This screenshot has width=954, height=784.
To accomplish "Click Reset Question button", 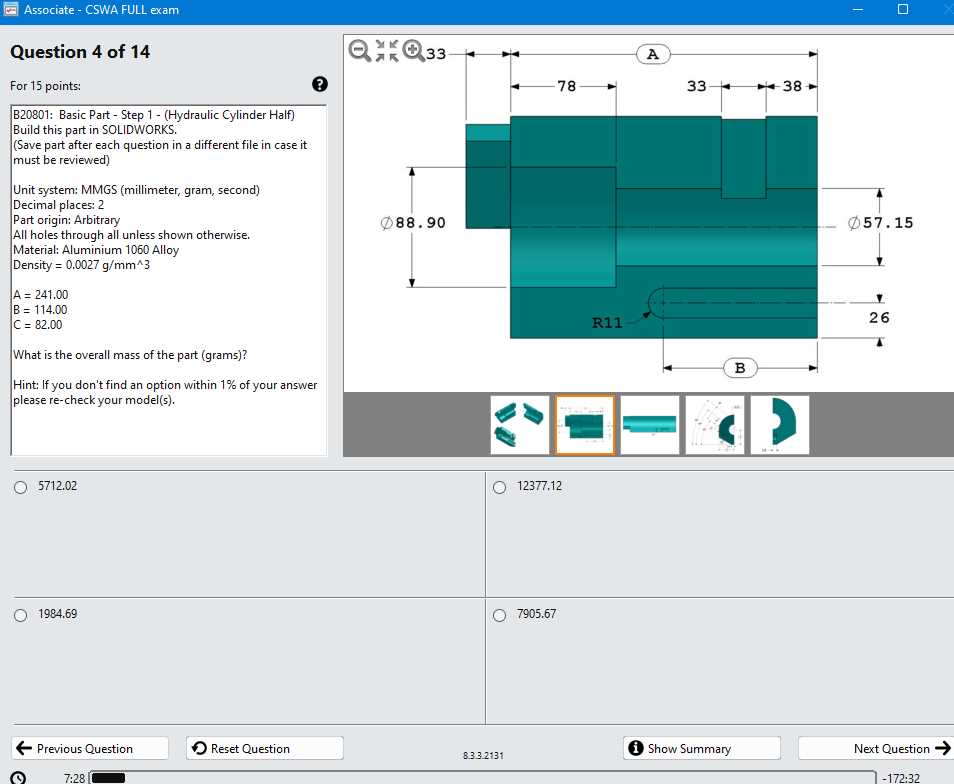I will [265, 748].
